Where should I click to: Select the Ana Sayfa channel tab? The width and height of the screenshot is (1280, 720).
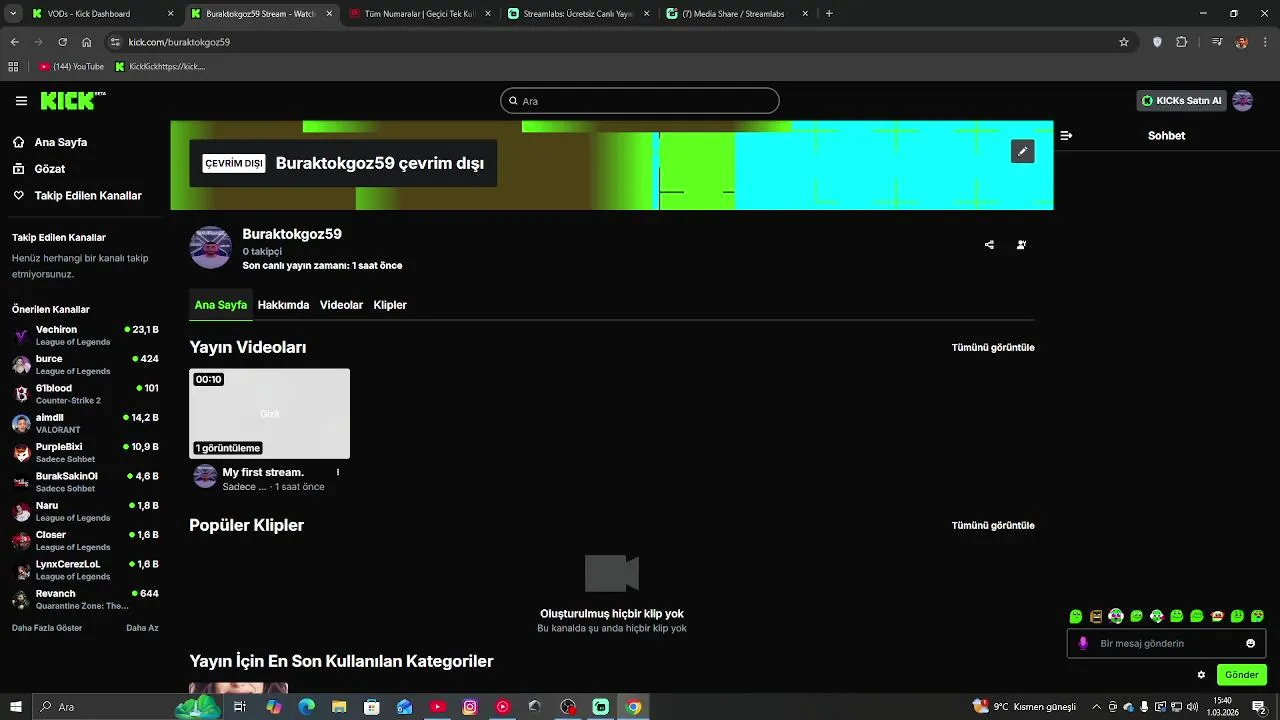tap(221, 305)
